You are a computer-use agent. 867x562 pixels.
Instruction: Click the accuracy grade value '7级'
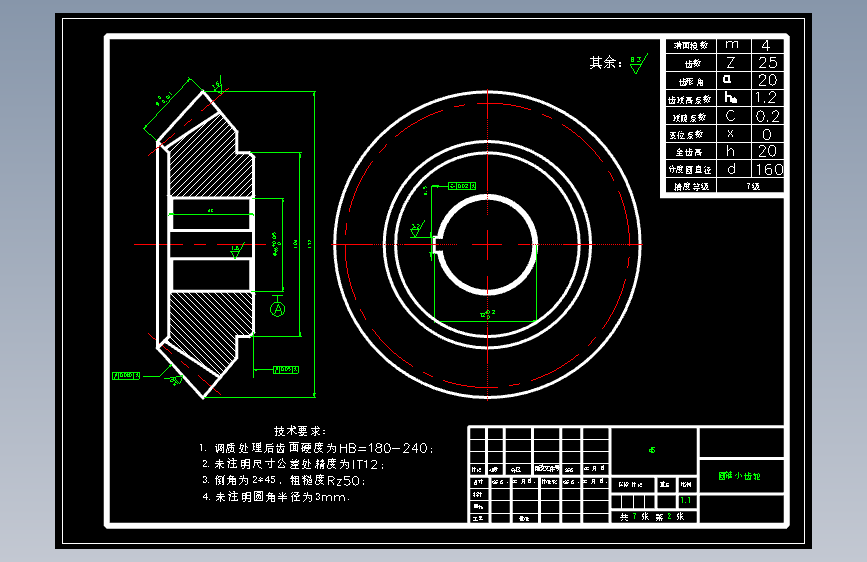coord(753,186)
